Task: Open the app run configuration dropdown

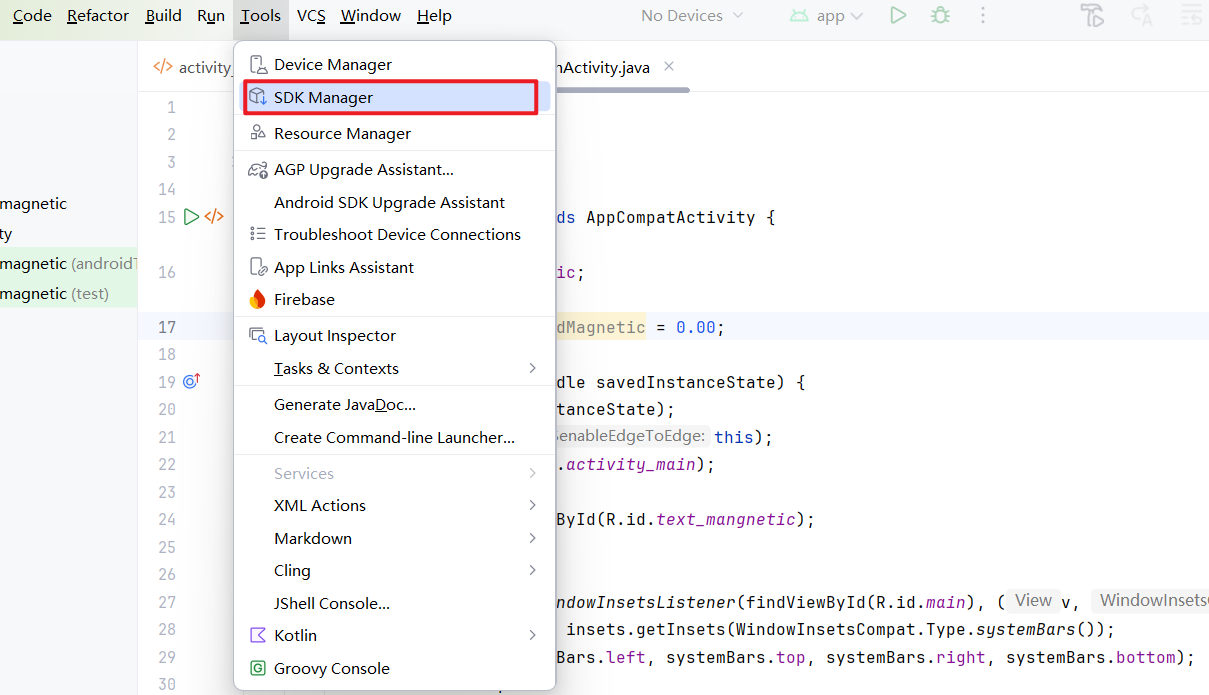Action: (826, 16)
